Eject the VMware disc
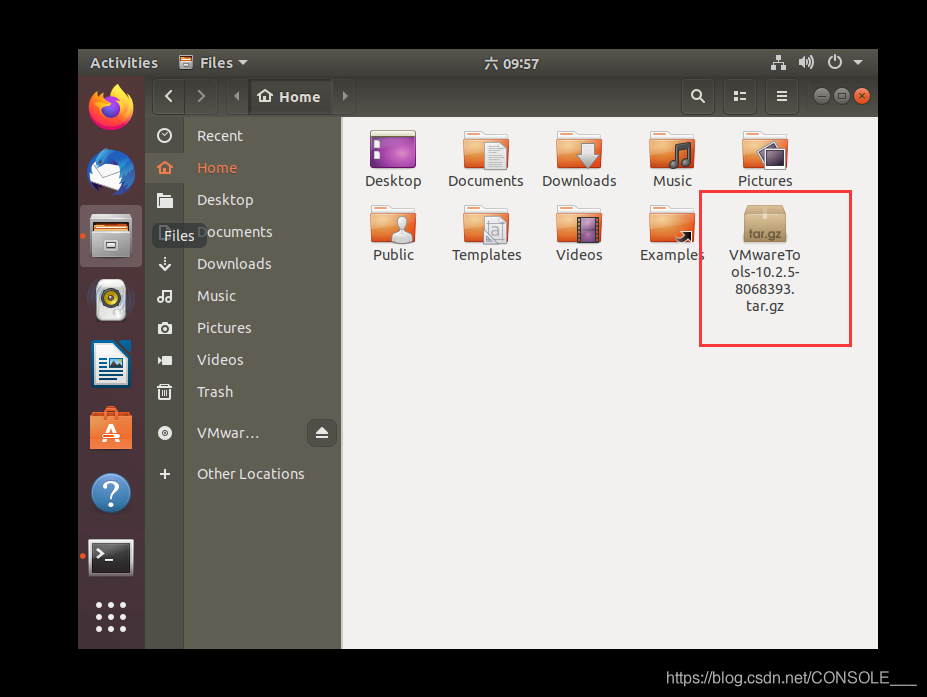This screenshot has height=697, width=927. 322,433
